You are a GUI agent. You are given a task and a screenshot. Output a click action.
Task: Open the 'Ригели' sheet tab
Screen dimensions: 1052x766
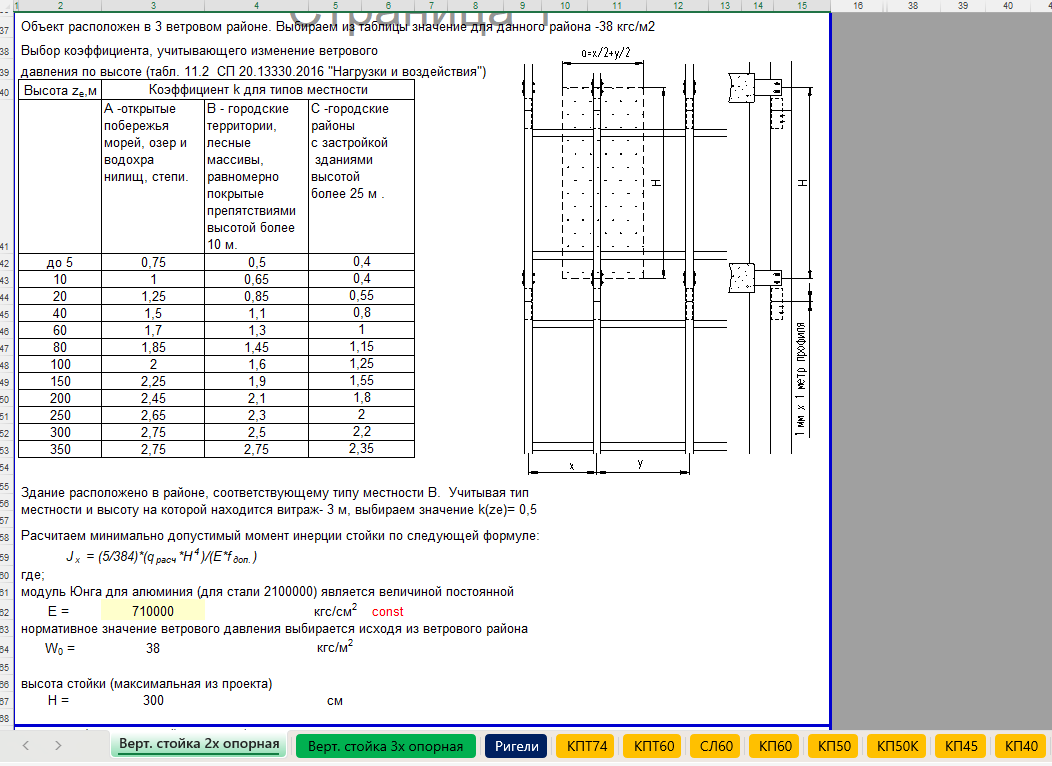[x=517, y=747]
